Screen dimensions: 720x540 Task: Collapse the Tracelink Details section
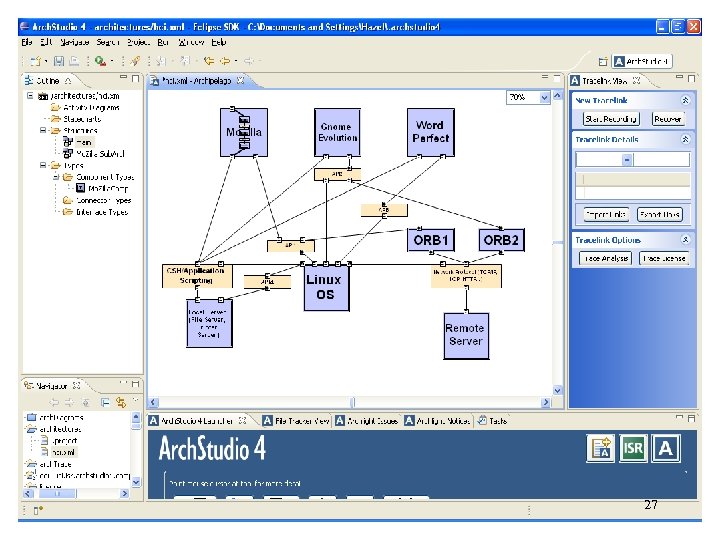coord(685,139)
